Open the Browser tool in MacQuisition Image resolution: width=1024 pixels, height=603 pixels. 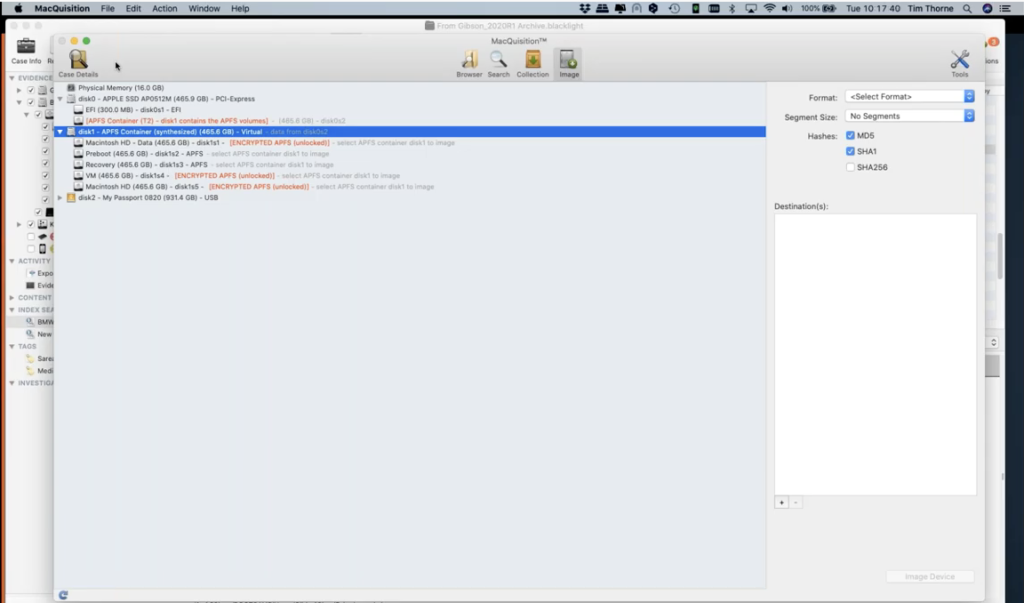tap(469, 63)
